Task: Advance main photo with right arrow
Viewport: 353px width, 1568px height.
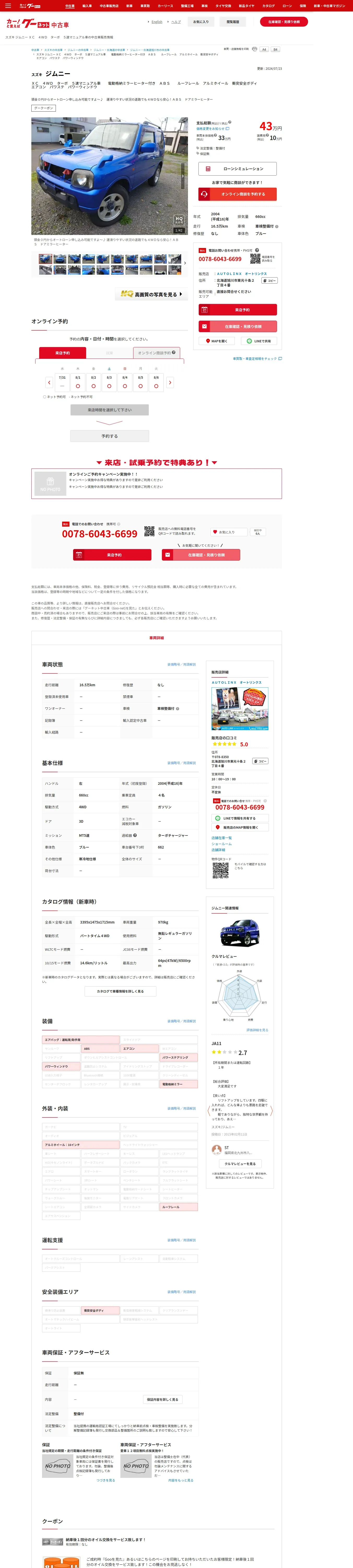Action: tap(183, 176)
